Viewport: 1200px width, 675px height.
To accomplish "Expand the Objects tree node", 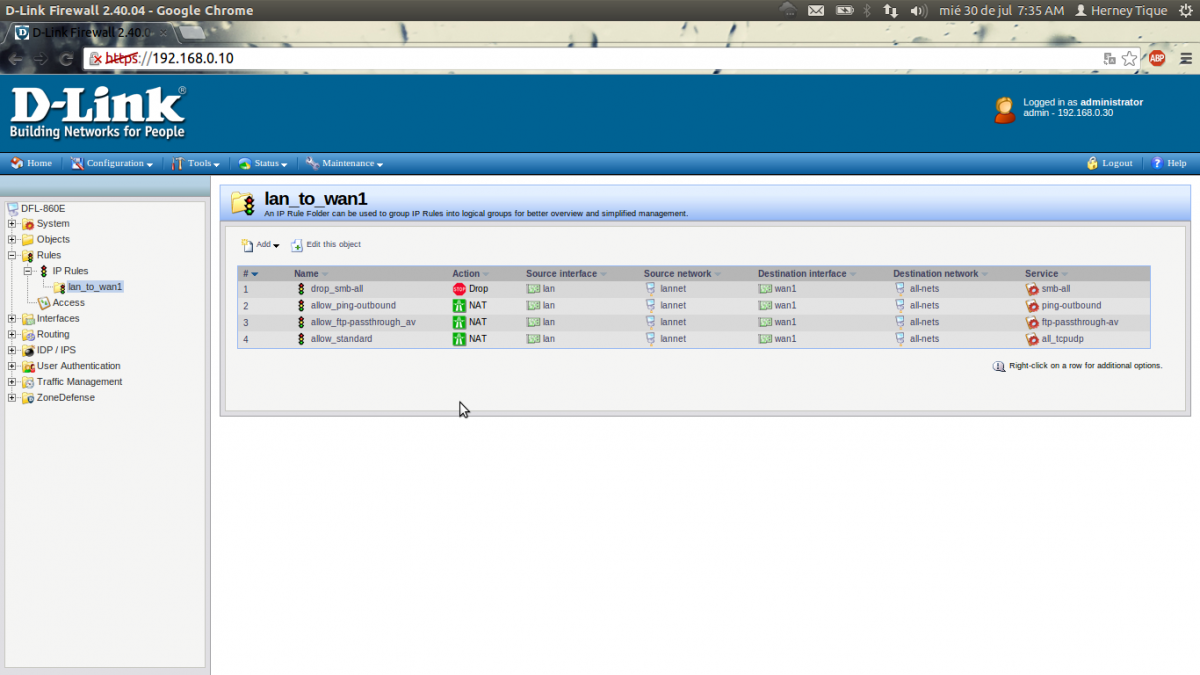I will click(x=12, y=240).
